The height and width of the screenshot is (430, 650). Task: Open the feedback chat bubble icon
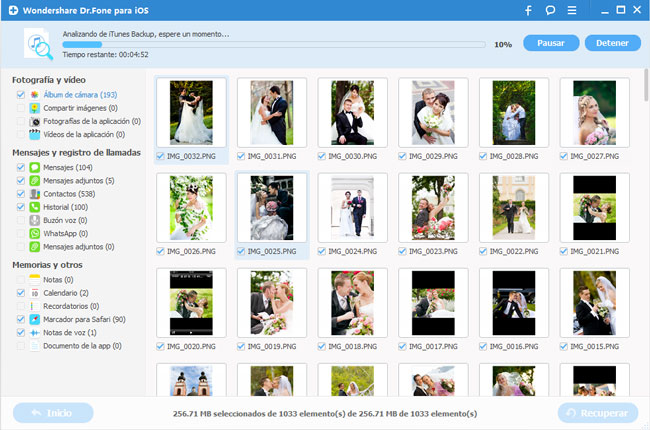[x=550, y=10]
